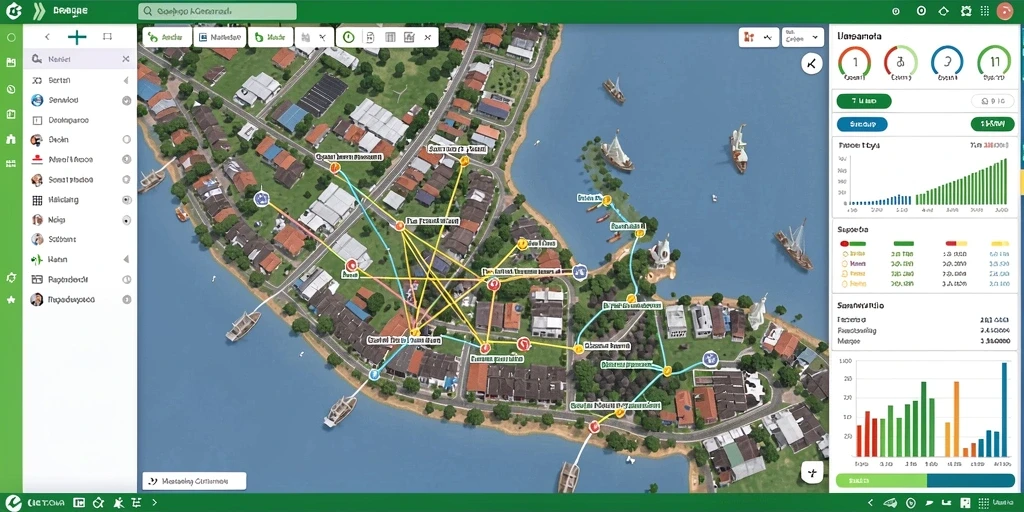Select the building icon in the left rail
Screen dimensions: 1024x512
(x=10, y=138)
